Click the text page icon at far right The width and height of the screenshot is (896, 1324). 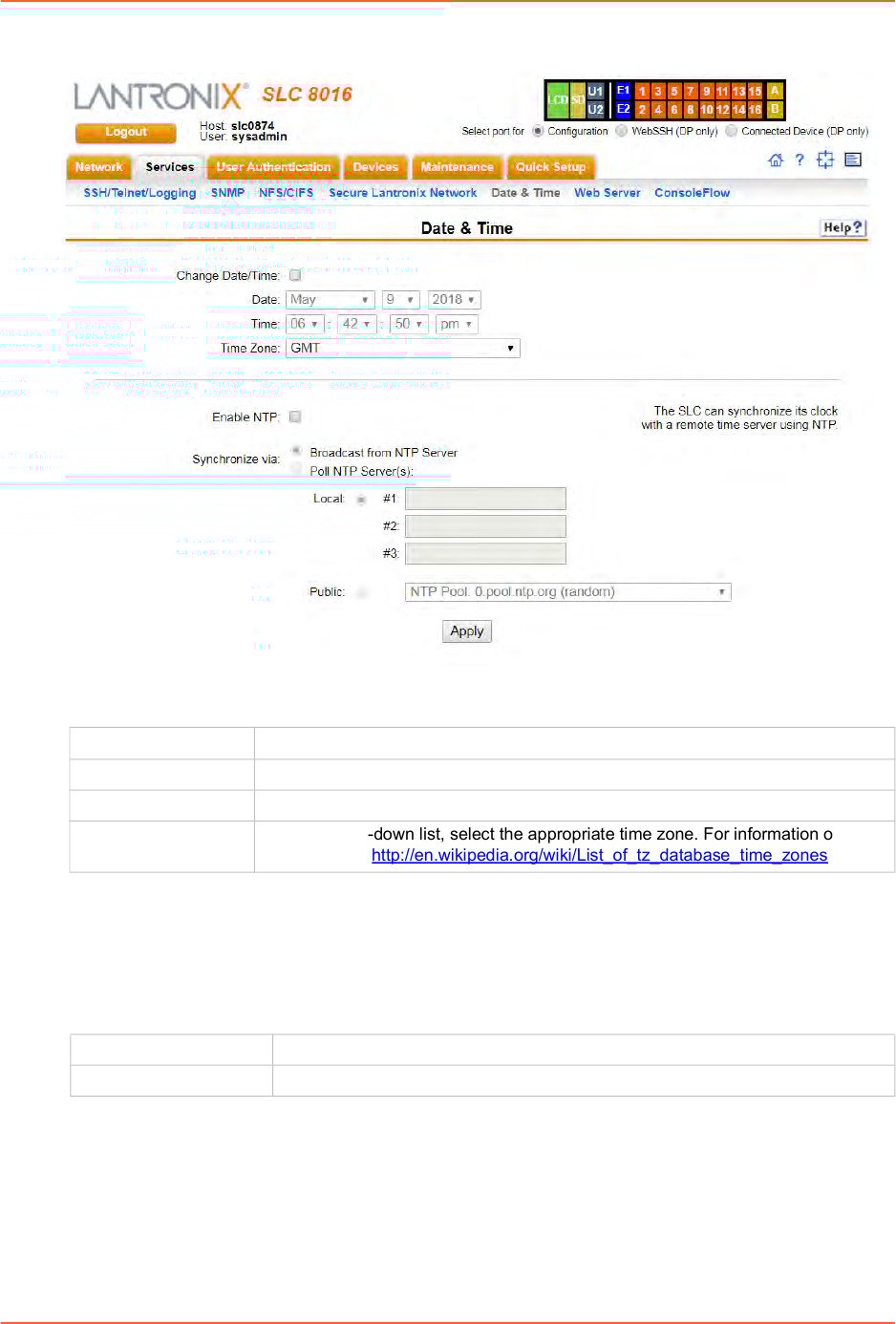point(853,160)
